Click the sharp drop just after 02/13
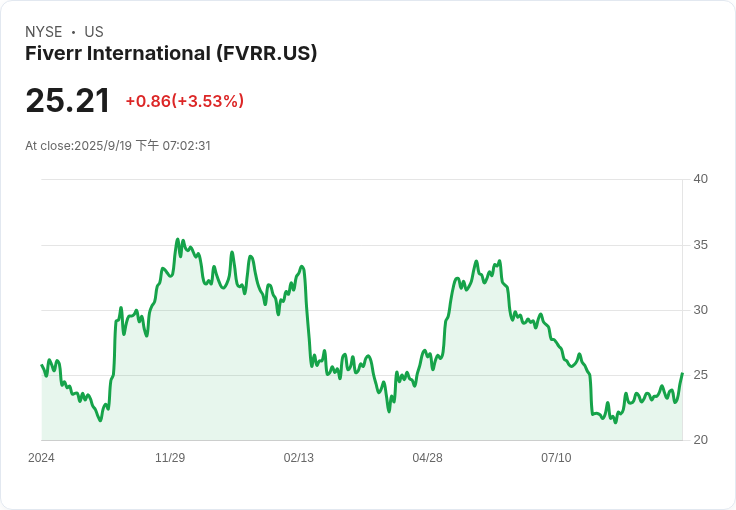The height and width of the screenshot is (510, 736). coord(307,319)
